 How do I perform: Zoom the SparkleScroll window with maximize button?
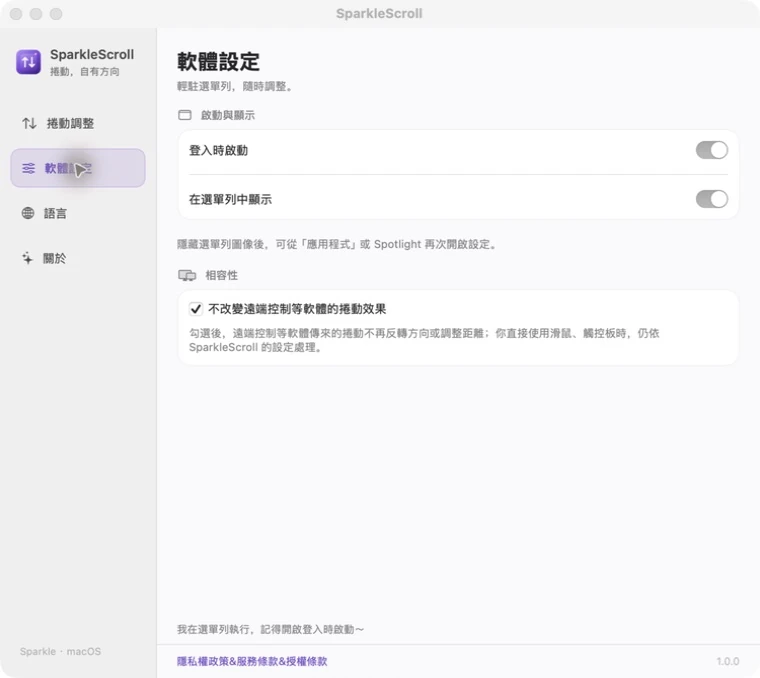tap(56, 14)
